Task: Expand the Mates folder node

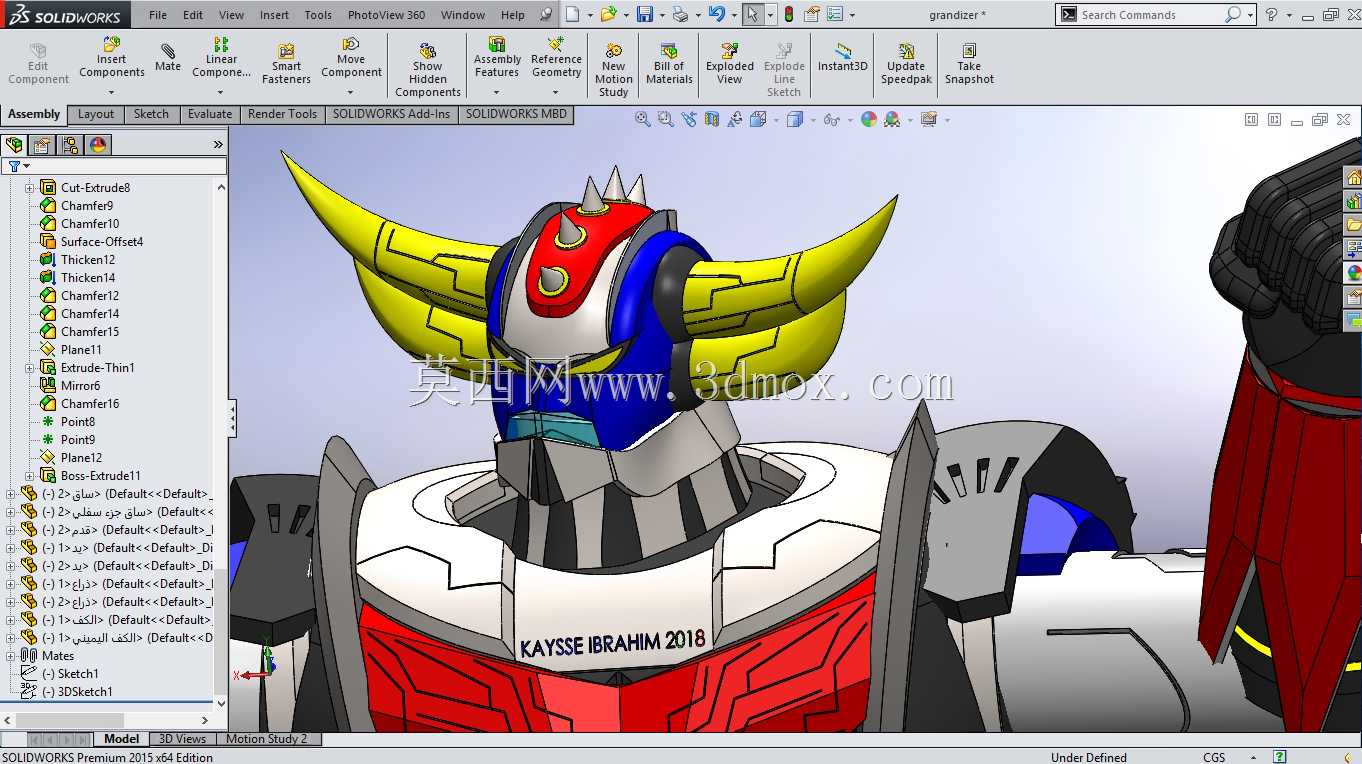Action: click(11, 656)
